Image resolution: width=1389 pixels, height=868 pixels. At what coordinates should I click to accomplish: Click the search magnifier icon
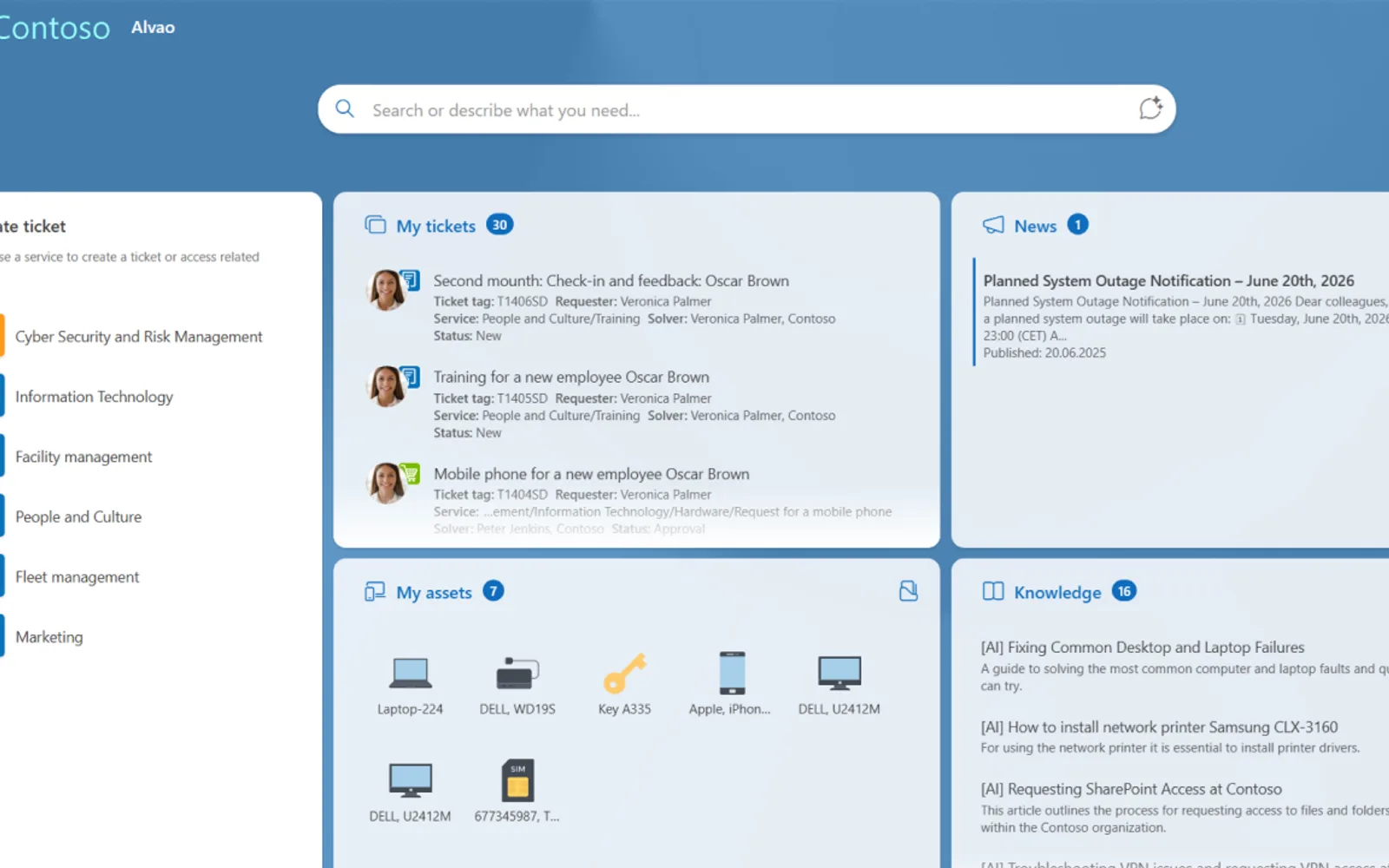point(345,108)
